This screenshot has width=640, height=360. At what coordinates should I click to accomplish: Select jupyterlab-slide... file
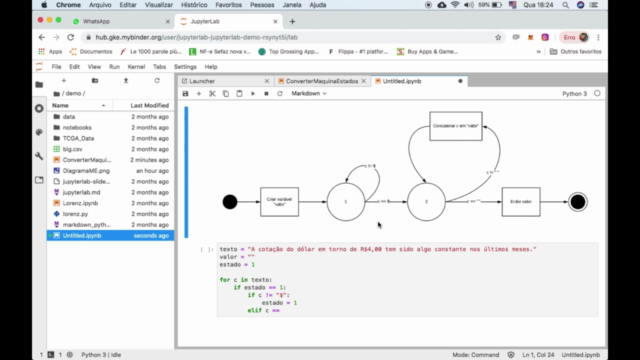[110, 182]
